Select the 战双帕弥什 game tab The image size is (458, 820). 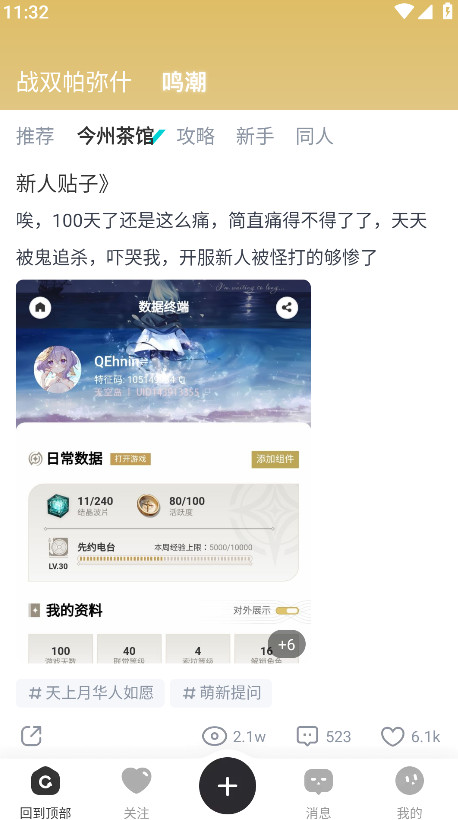point(73,82)
